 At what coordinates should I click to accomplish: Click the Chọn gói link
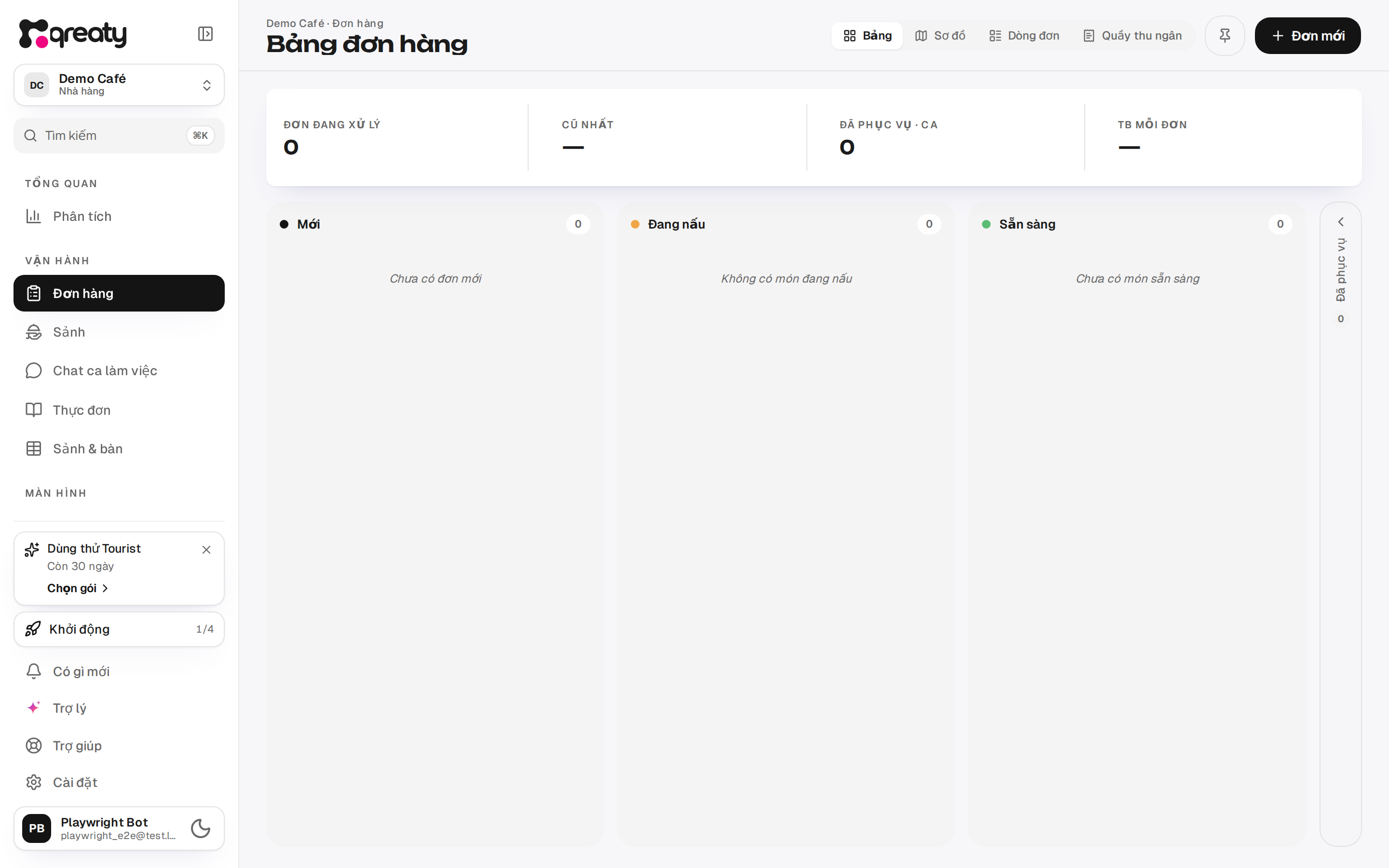click(x=78, y=588)
